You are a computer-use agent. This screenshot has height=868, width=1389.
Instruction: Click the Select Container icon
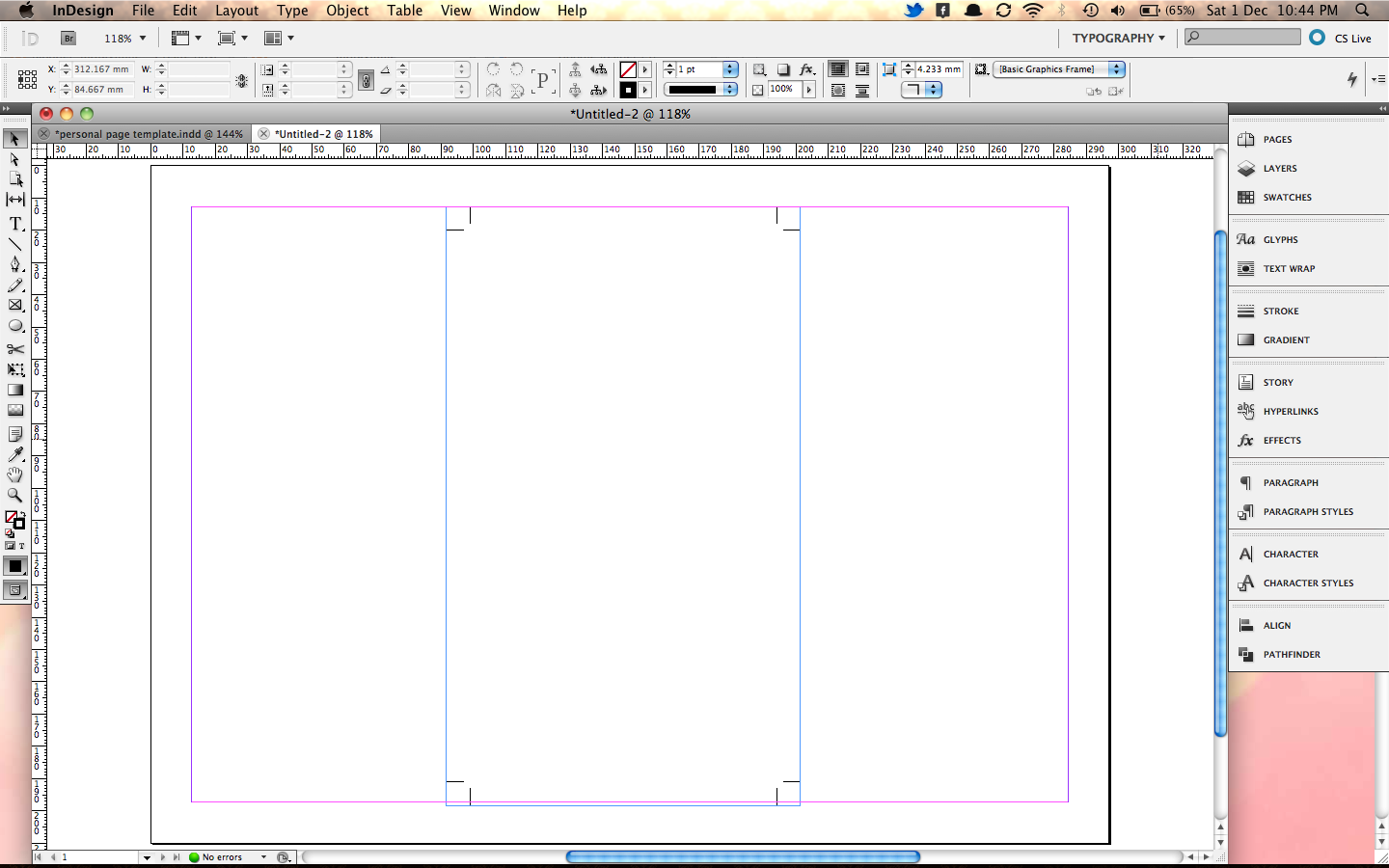pyautogui.click(x=575, y=69)
